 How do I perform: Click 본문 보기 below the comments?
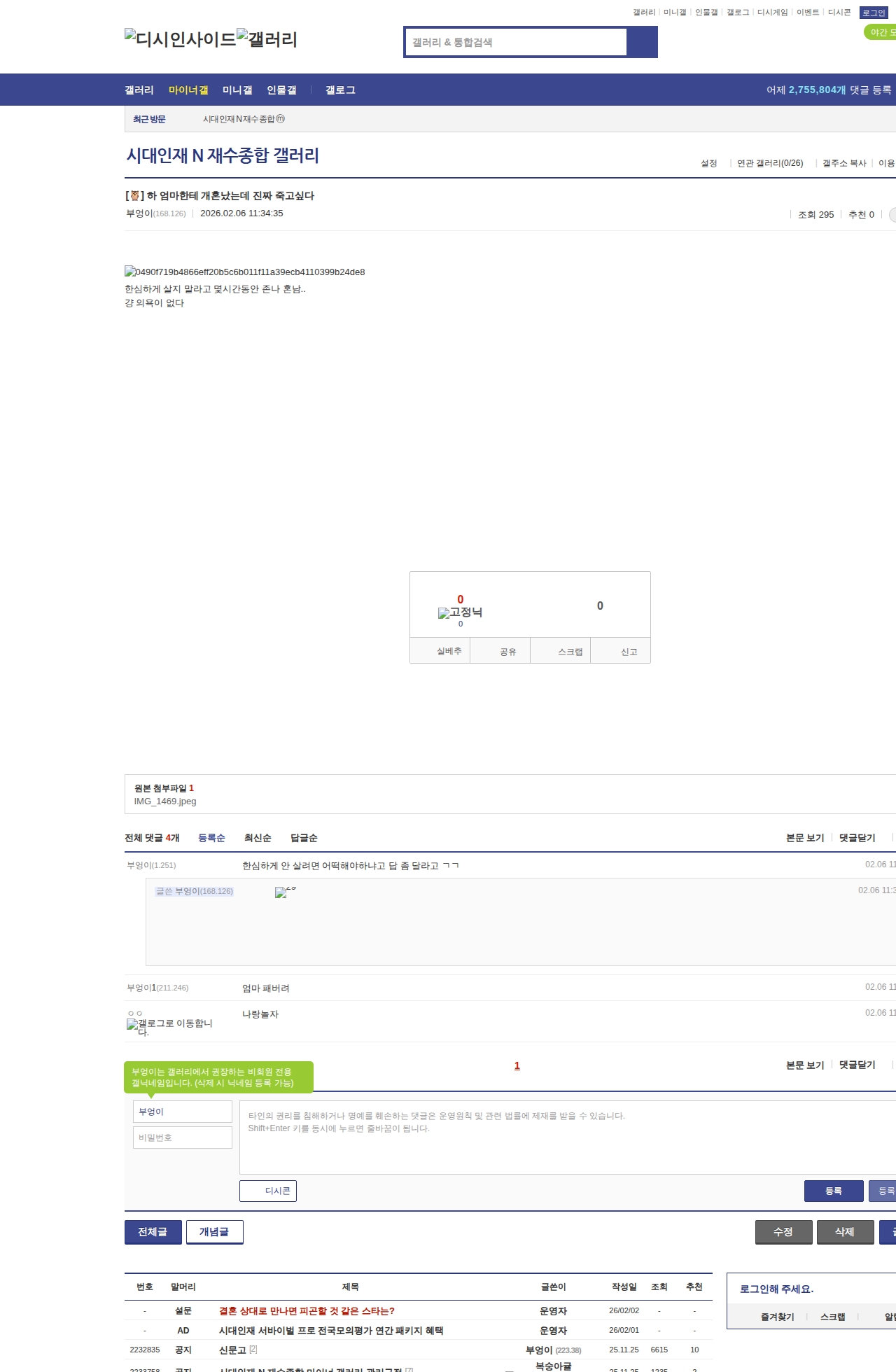coord(805,1065)
